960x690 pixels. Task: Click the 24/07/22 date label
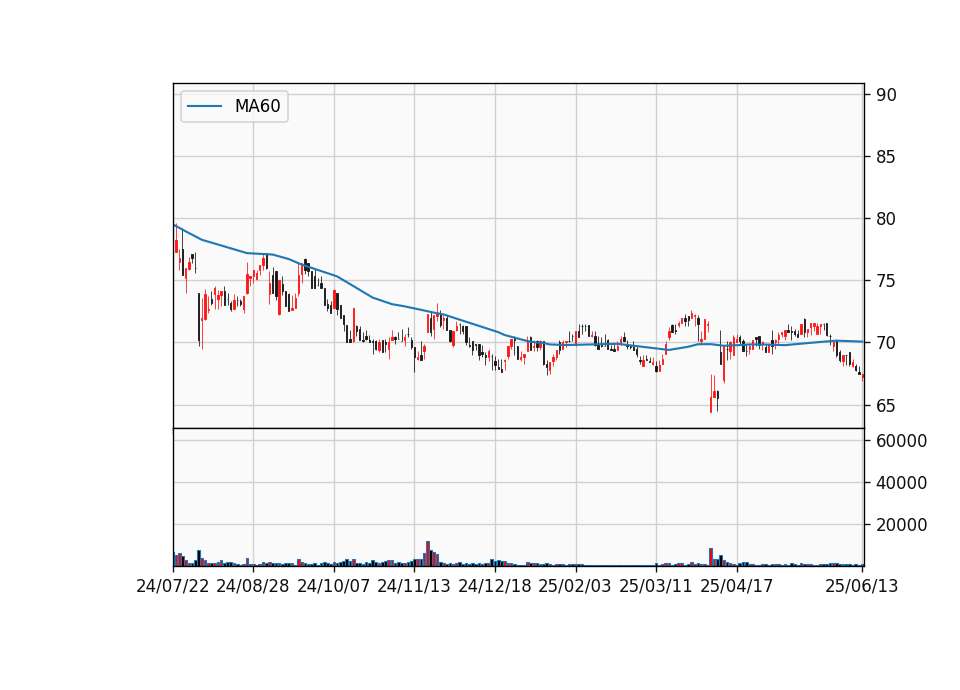(x=173, y=587)
